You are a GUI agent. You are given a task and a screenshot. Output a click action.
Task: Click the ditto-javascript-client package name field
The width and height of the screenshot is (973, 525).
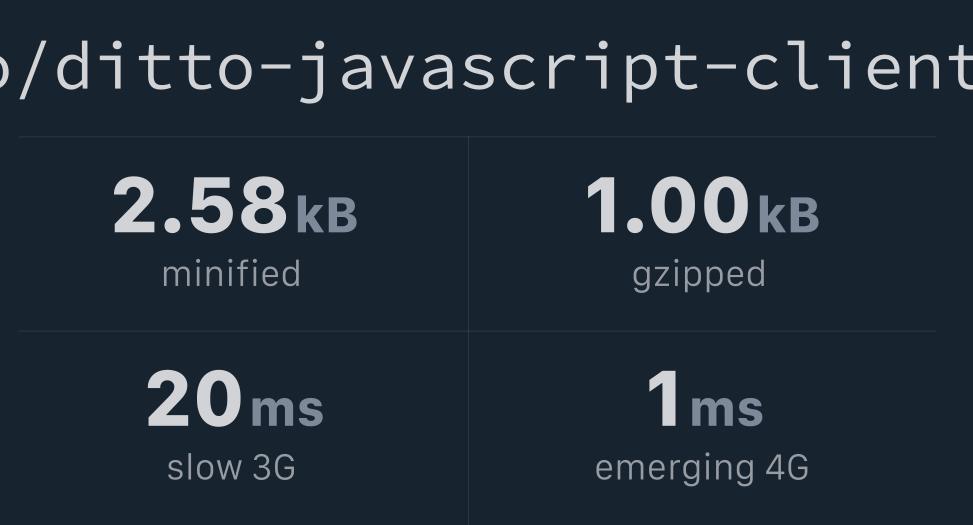point(486,70)
